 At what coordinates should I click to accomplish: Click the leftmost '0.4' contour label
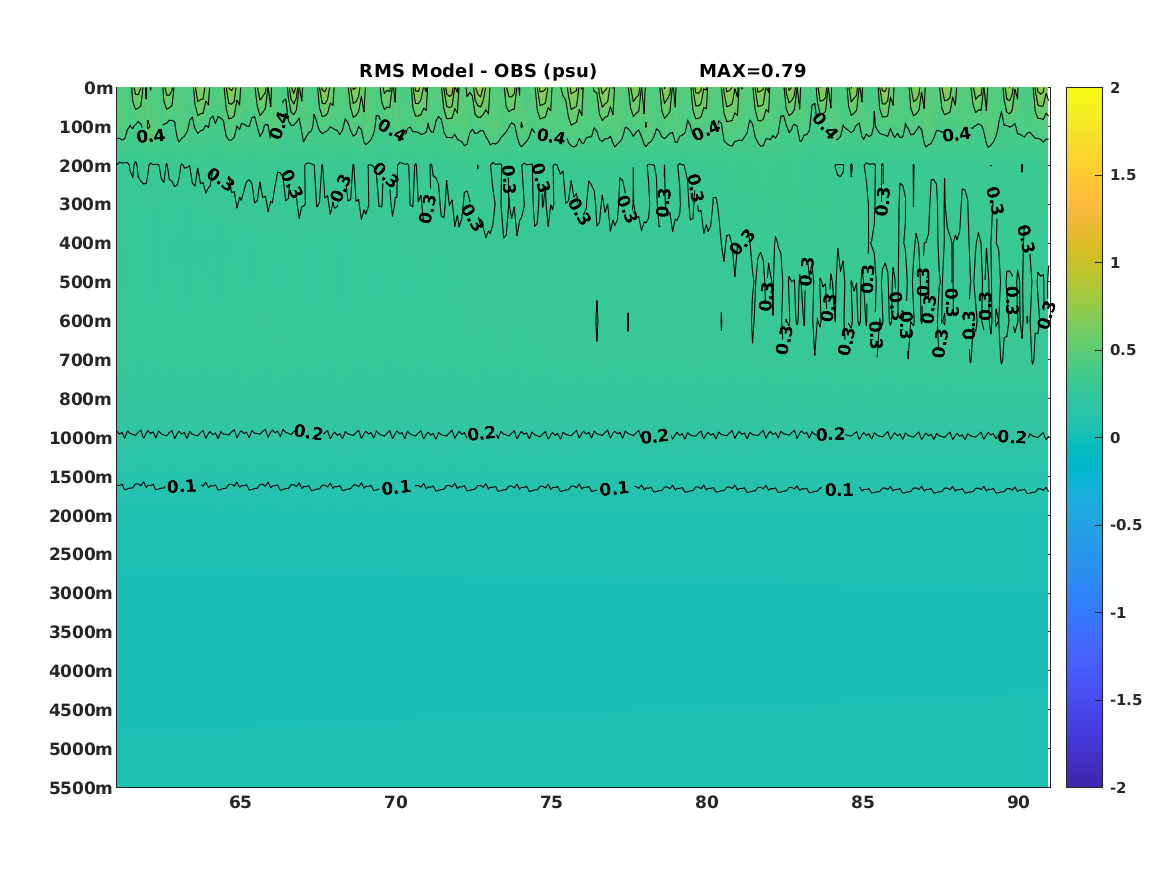point(151,136)
